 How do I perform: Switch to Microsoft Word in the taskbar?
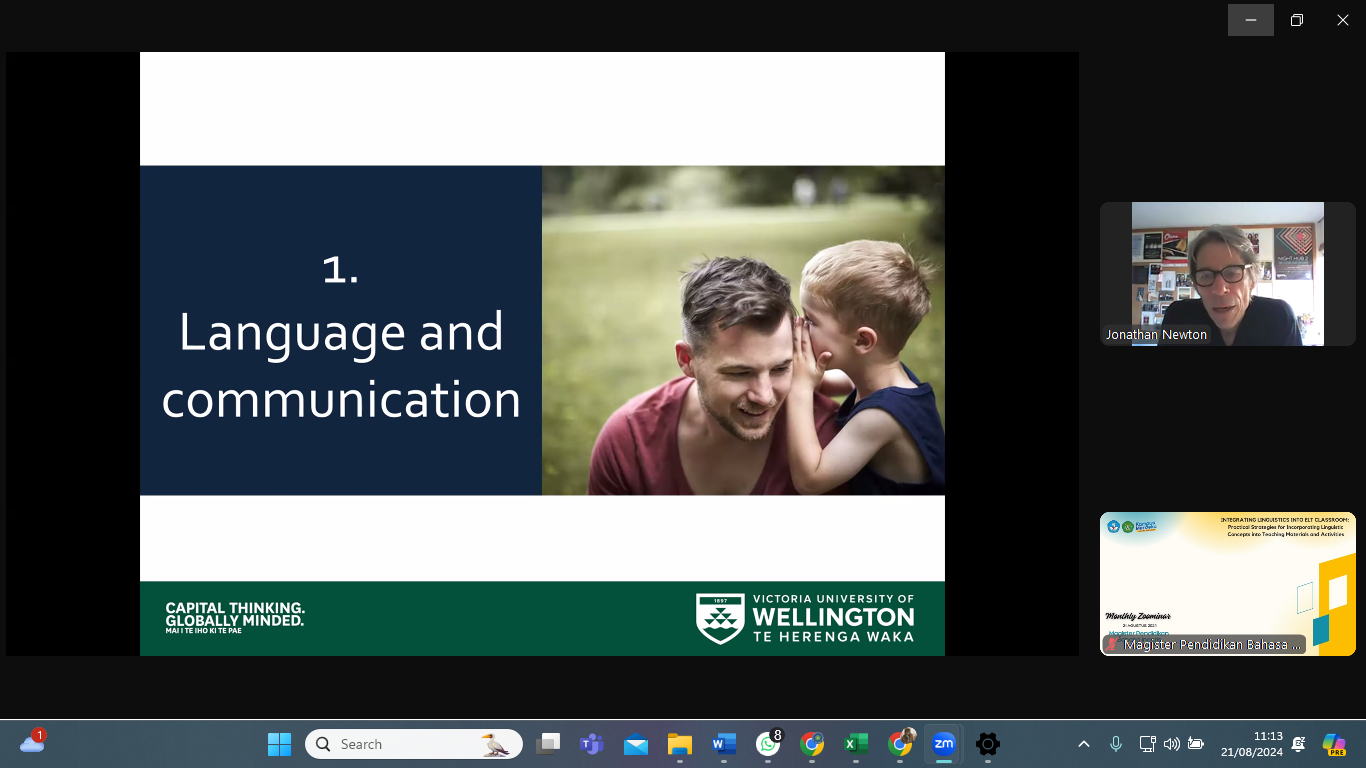(x=723, y=744)
